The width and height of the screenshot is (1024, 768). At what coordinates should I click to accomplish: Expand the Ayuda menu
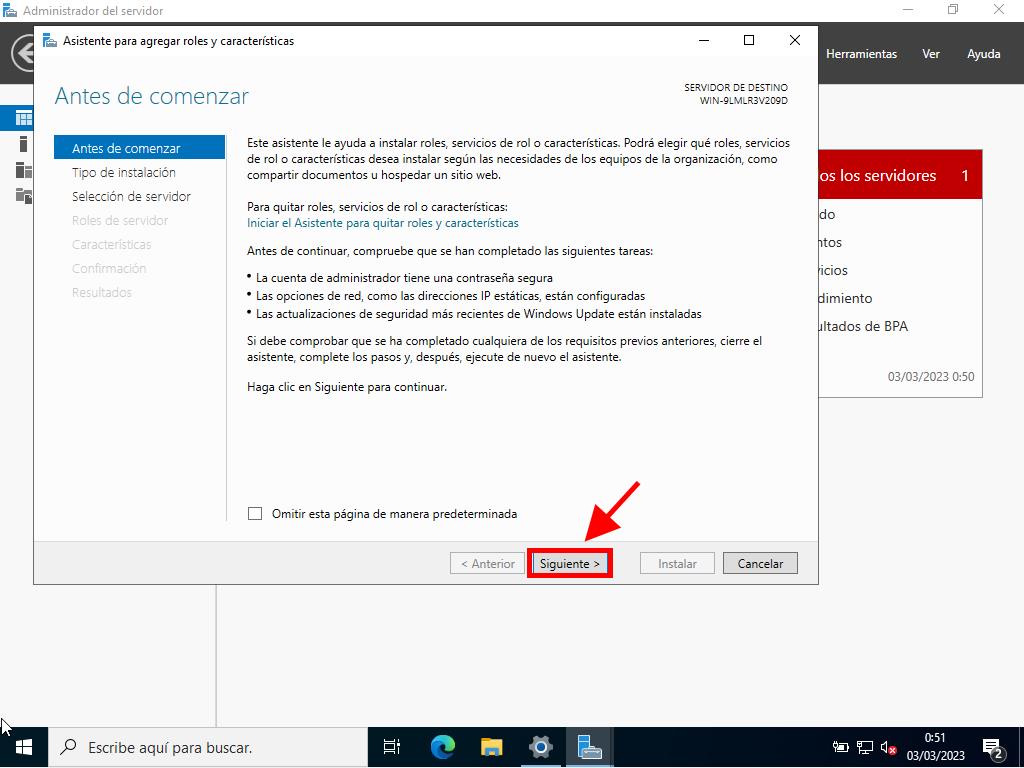point(983,54)
